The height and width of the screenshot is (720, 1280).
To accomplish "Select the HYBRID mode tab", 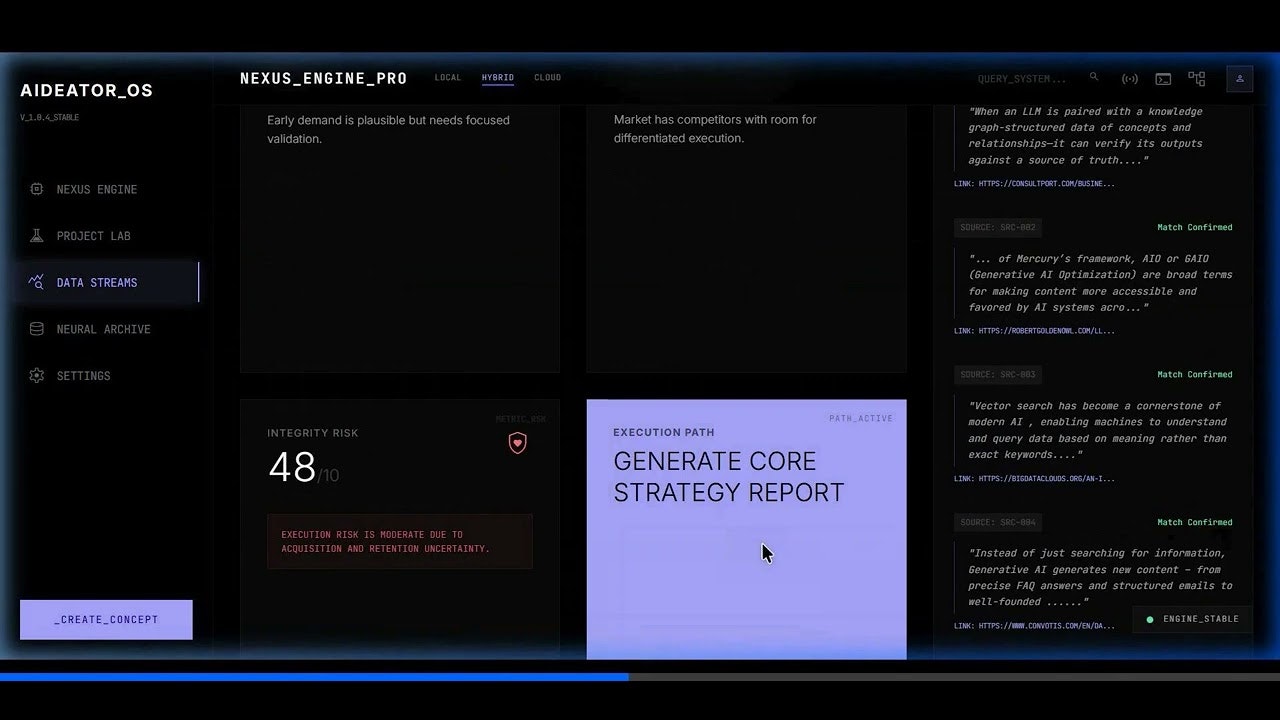I will [x=498, y=78].
